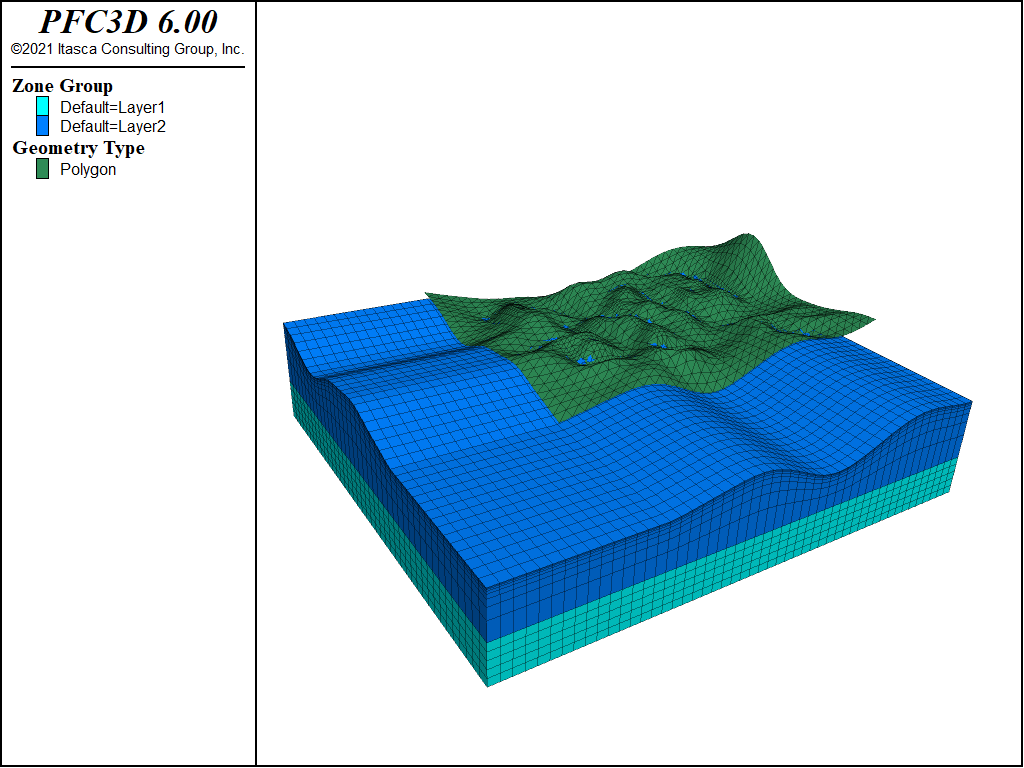Select the Polygon legend label
This screenshot has height=768, width=1024.
point(88,169)
